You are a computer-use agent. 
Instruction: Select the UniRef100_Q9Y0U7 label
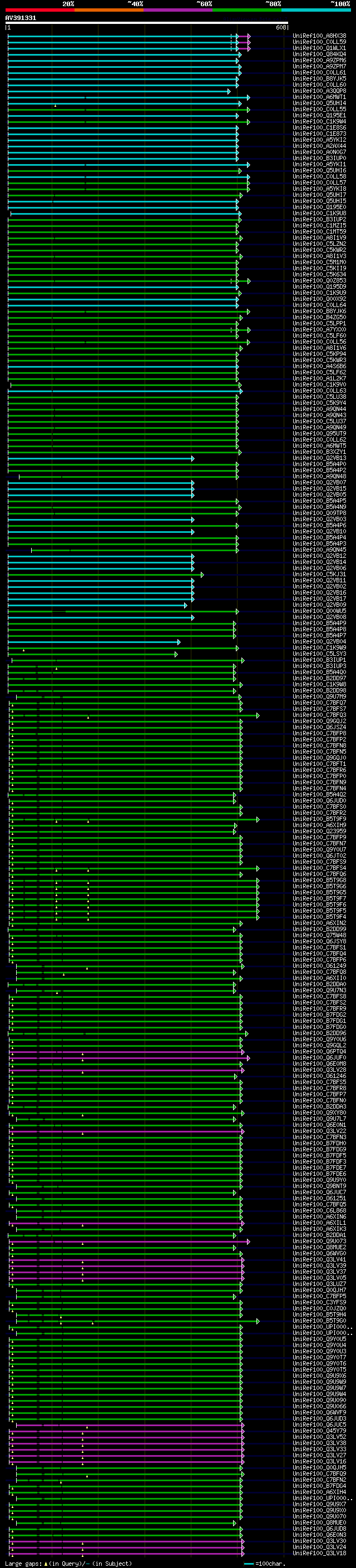(x=319, y=850)
